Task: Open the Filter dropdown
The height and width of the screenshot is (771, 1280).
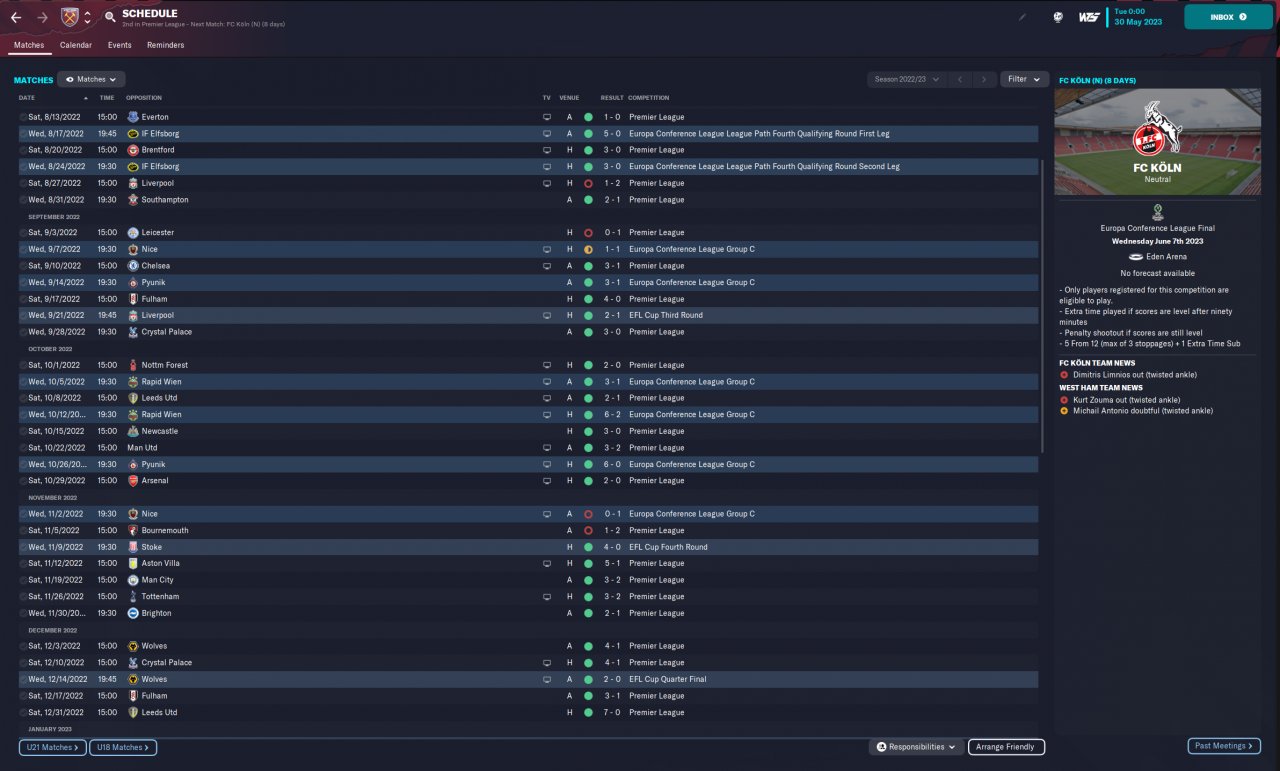Action: point(1024,79)
